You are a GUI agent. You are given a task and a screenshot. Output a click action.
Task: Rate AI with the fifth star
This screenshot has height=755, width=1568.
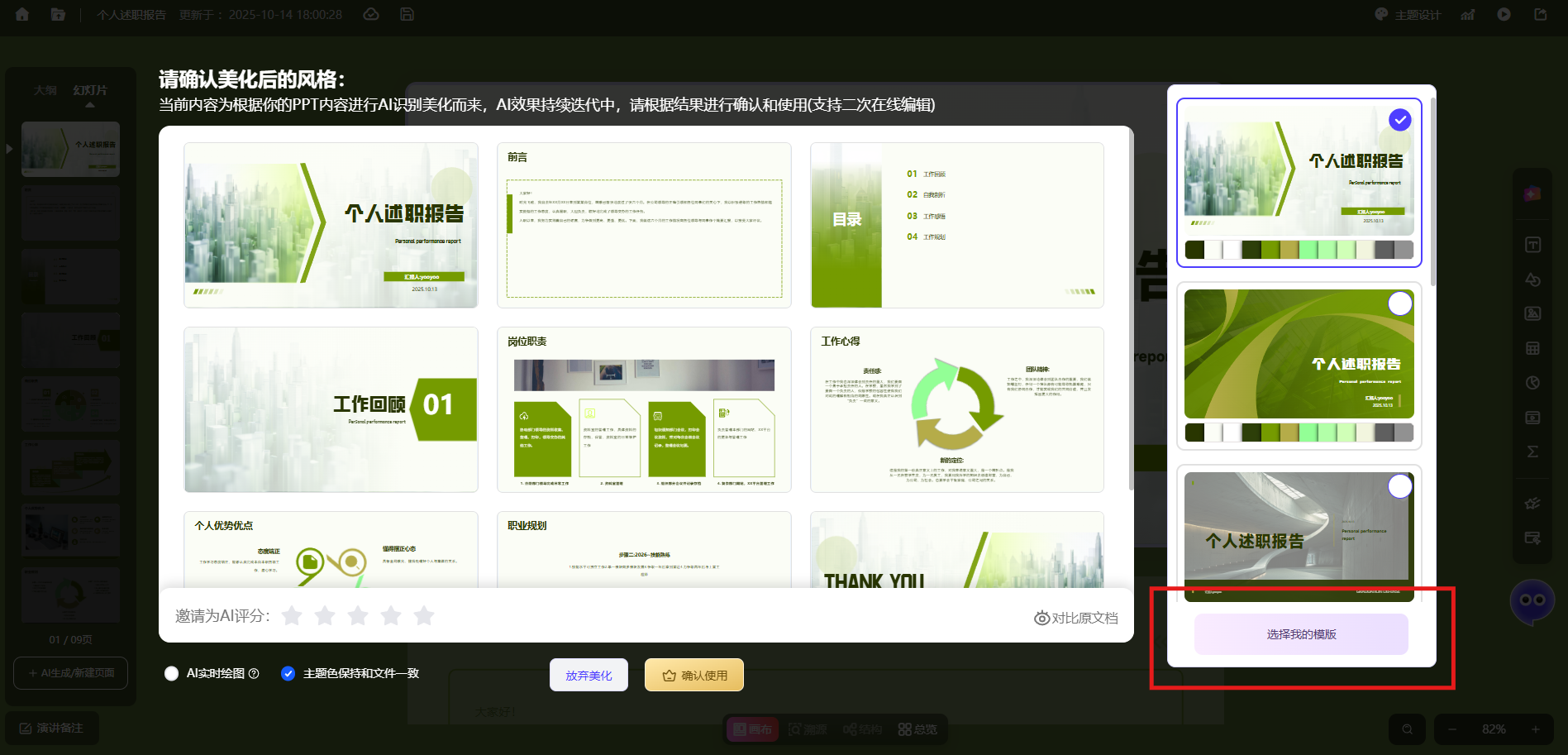point(424,615)
